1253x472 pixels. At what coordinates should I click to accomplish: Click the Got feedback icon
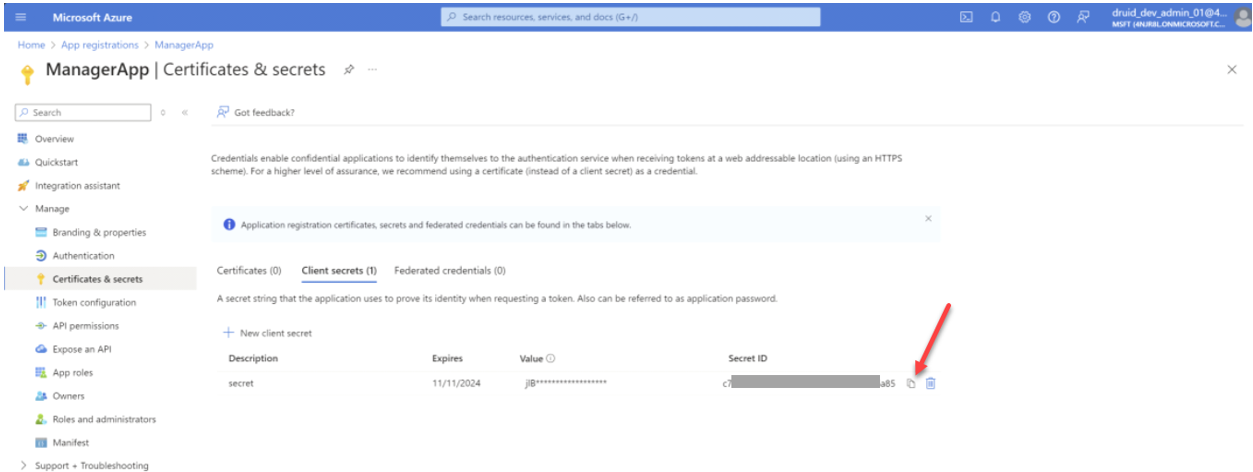pyautogui.click(x=223, y=112)
